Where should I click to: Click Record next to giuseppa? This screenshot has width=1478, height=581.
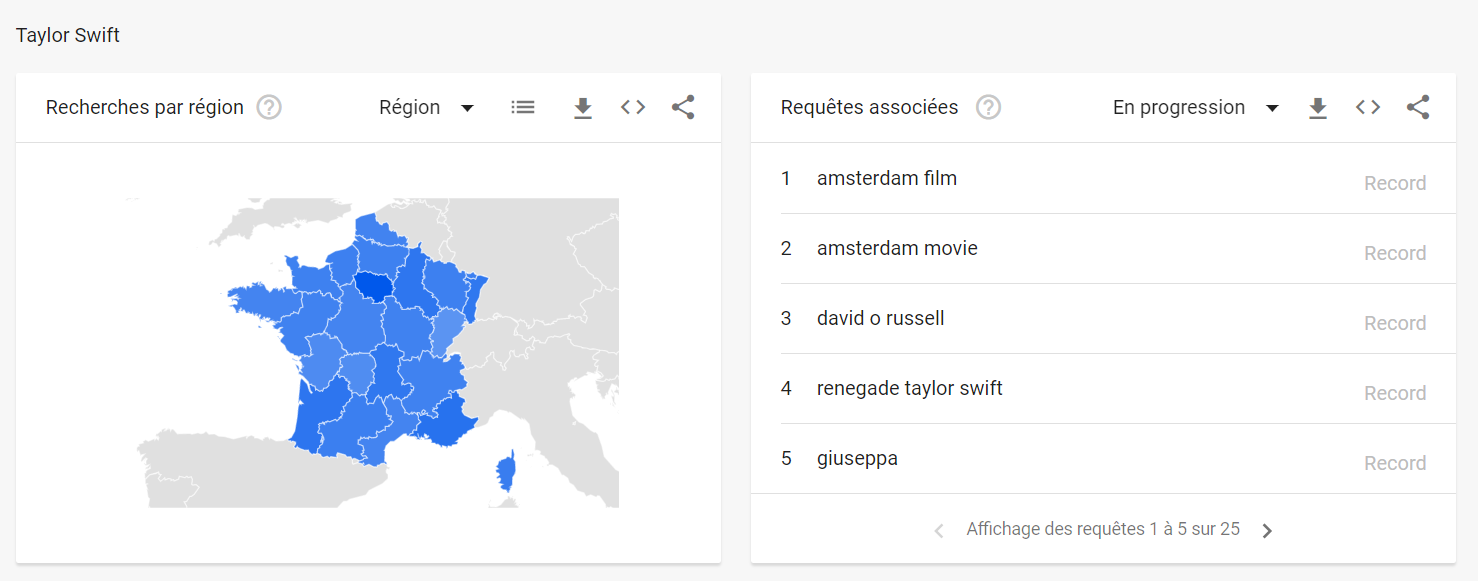click(1395, 462)
